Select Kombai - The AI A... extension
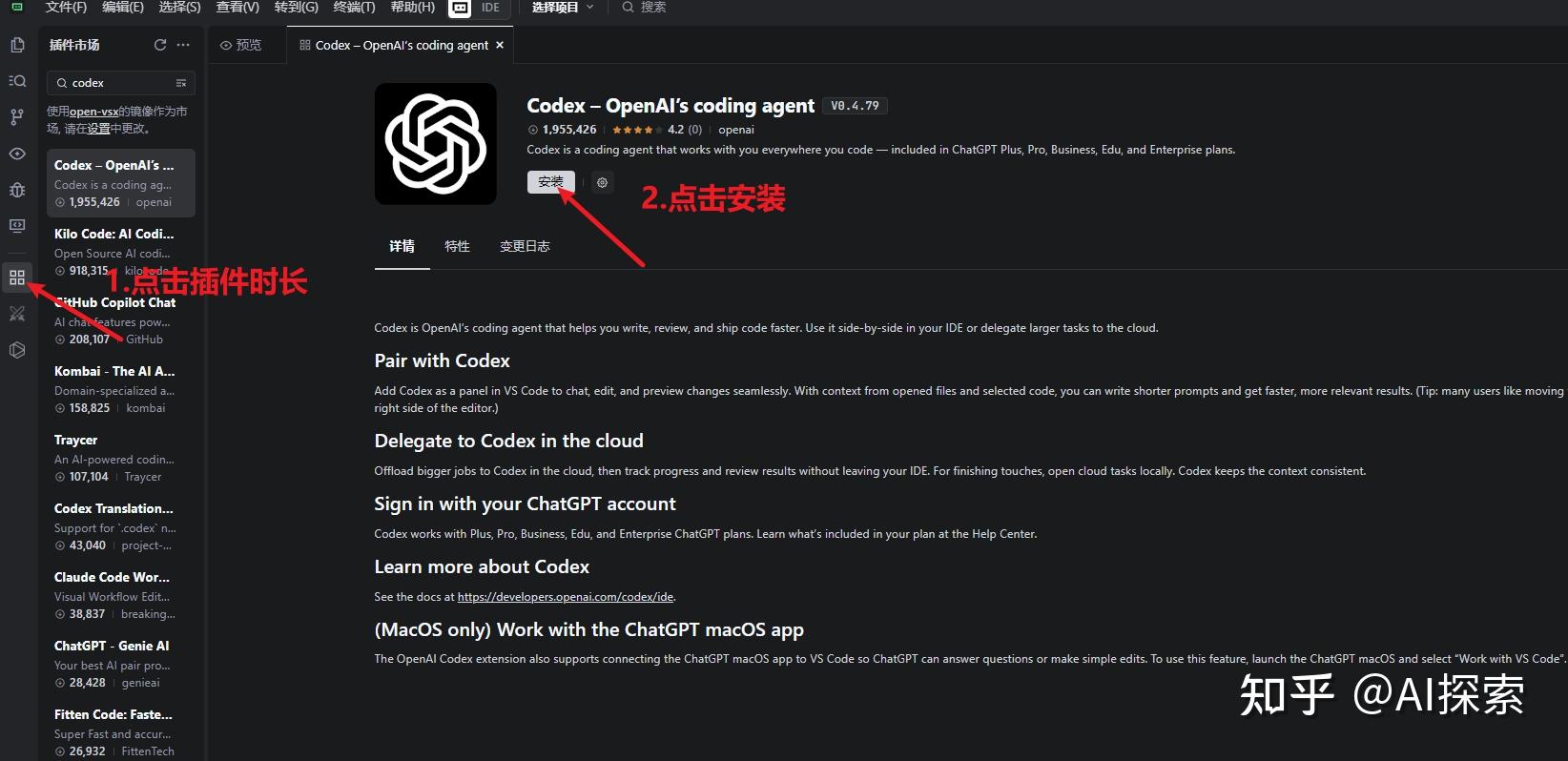This screenshot has height=761, width=1568. point(121,389)
